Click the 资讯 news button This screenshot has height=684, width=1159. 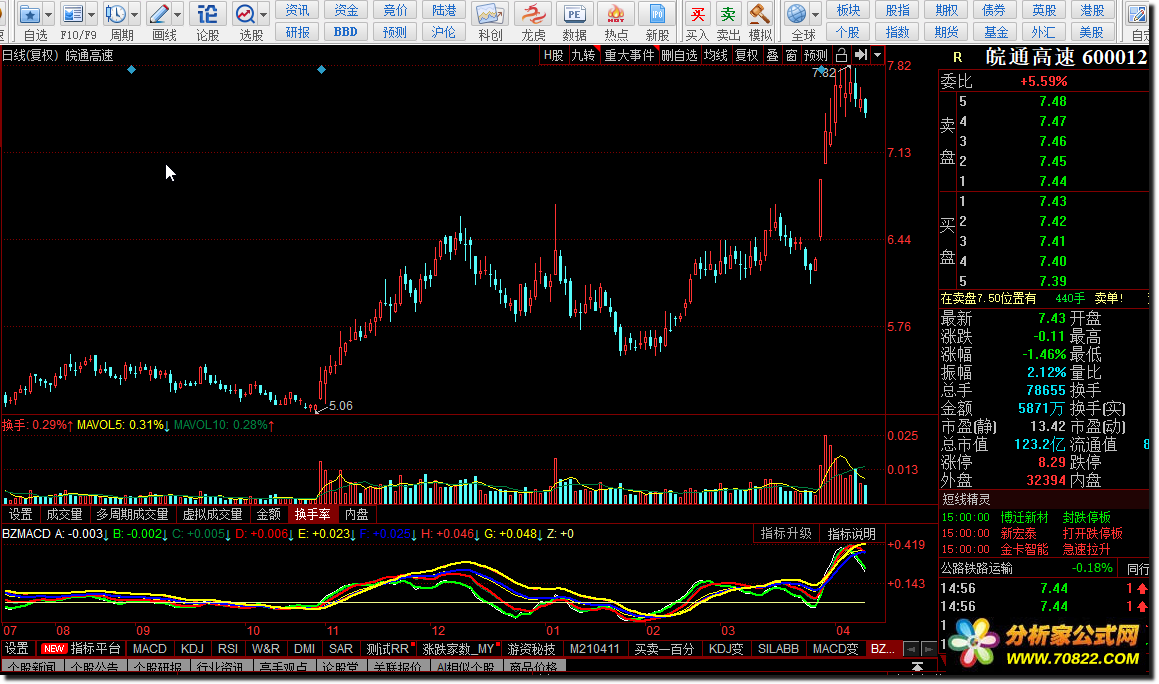coord(297,10)
